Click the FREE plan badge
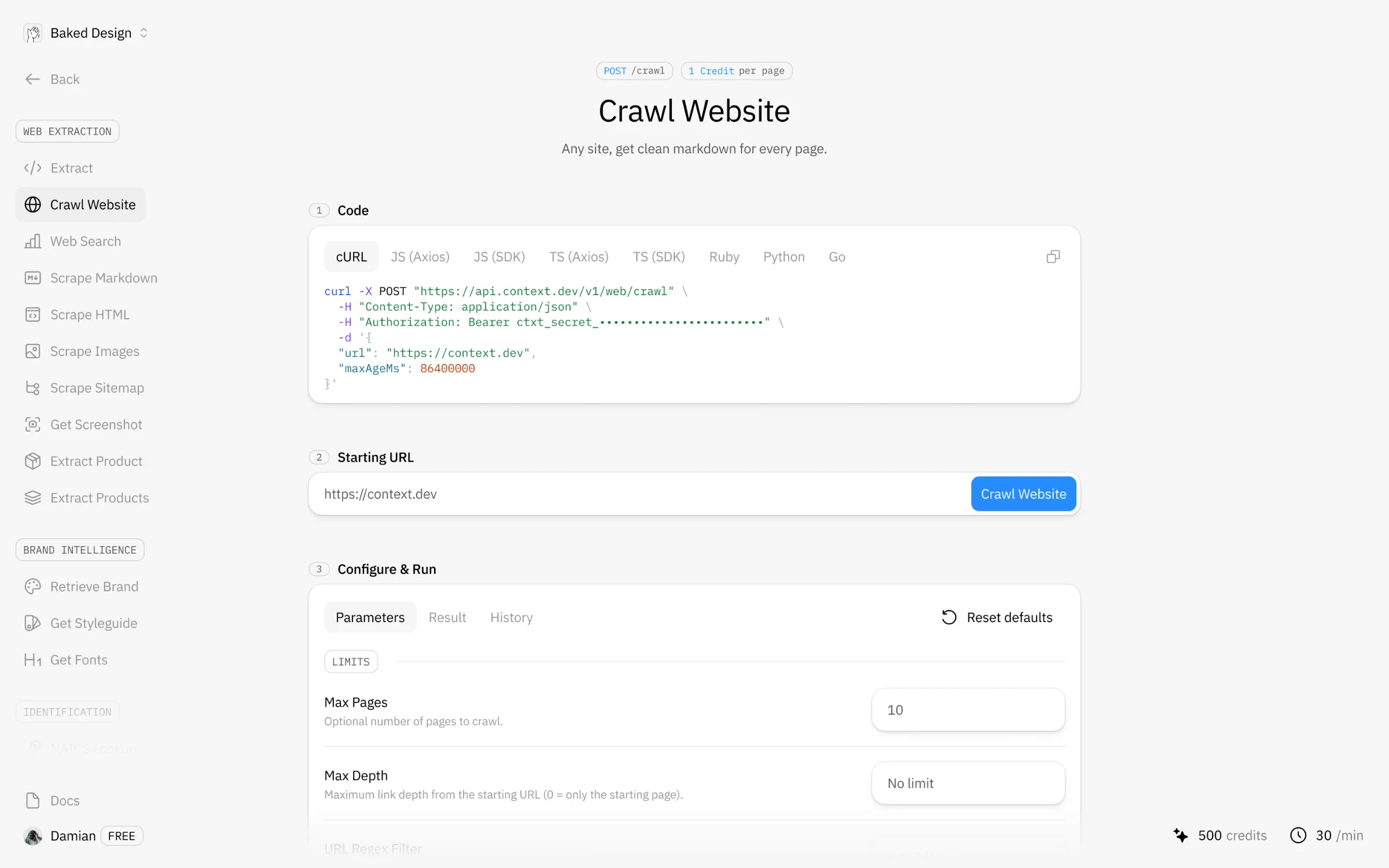 coord(122,836)
